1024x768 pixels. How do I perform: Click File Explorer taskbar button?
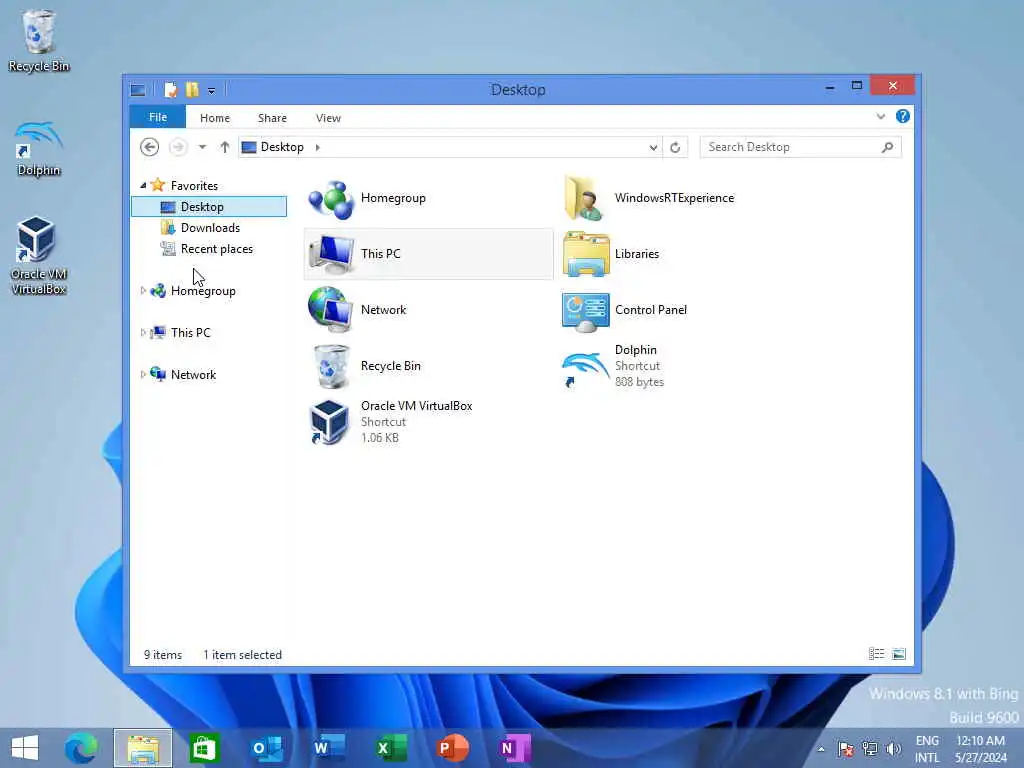click(x=143, y=748)
